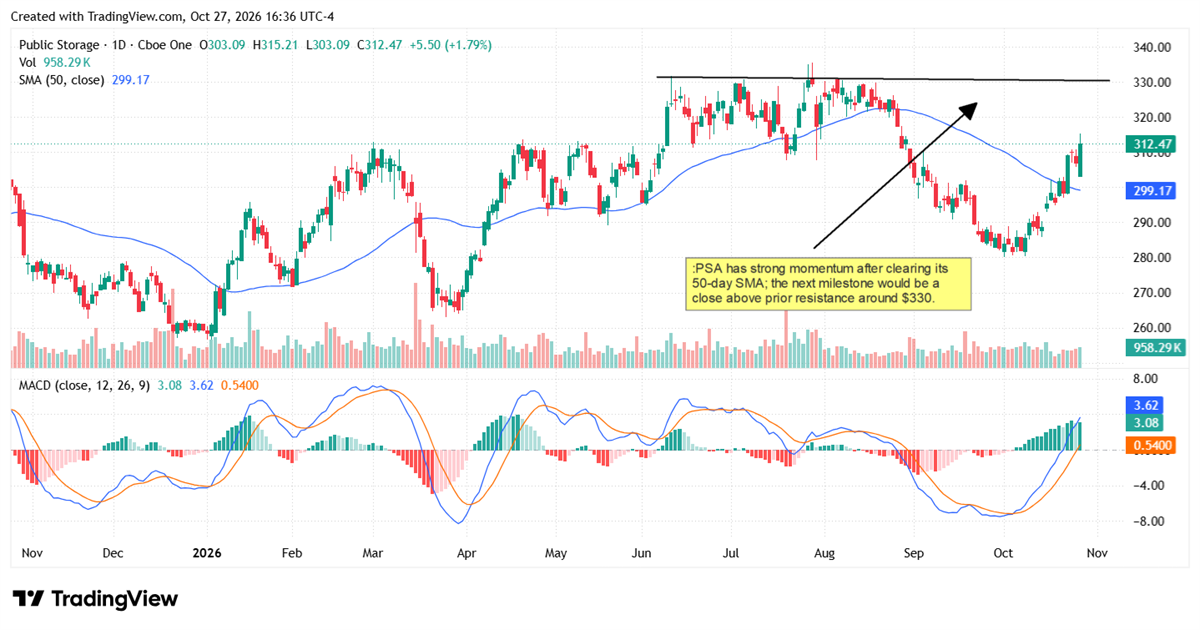Click the blue 299.17 SMA tag on axis

click(1153, 190)
